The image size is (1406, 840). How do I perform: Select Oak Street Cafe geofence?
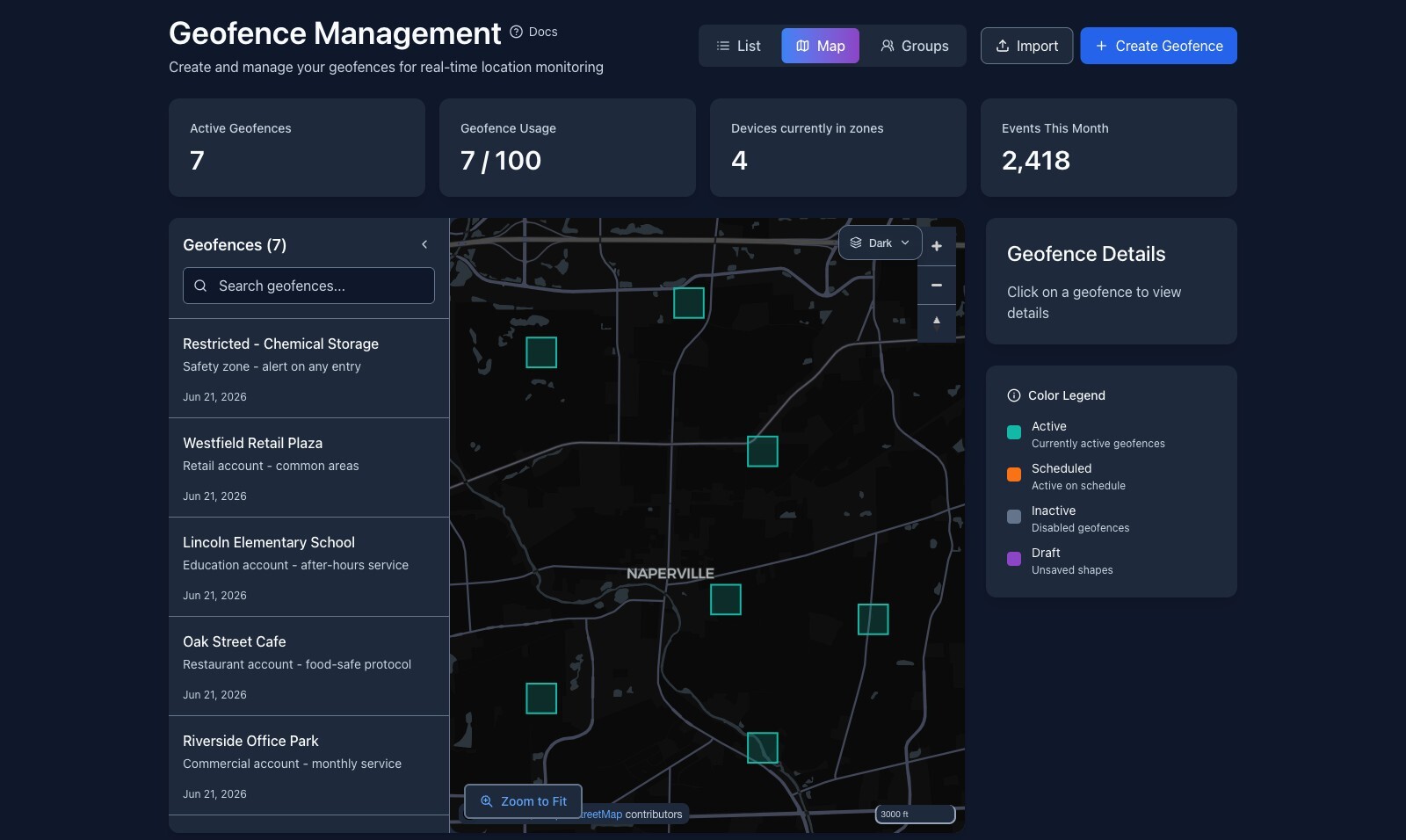tap(308, 666)
